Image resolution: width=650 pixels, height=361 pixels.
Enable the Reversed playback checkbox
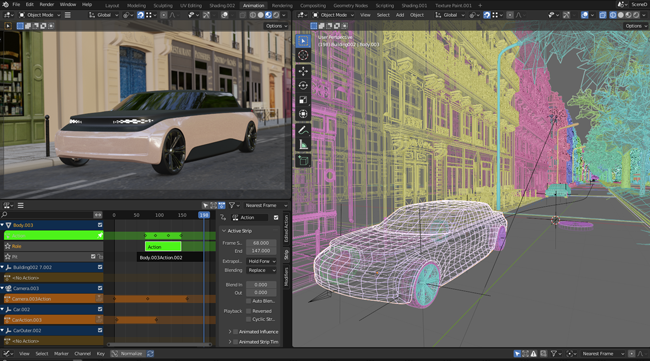pos(249,311)
